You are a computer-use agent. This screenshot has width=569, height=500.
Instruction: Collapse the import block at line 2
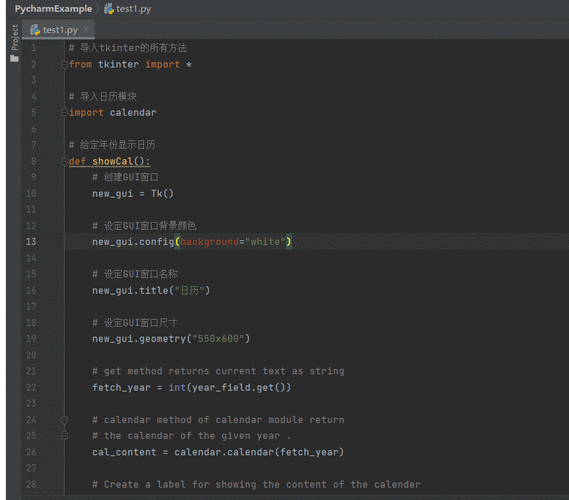[64, 65]
